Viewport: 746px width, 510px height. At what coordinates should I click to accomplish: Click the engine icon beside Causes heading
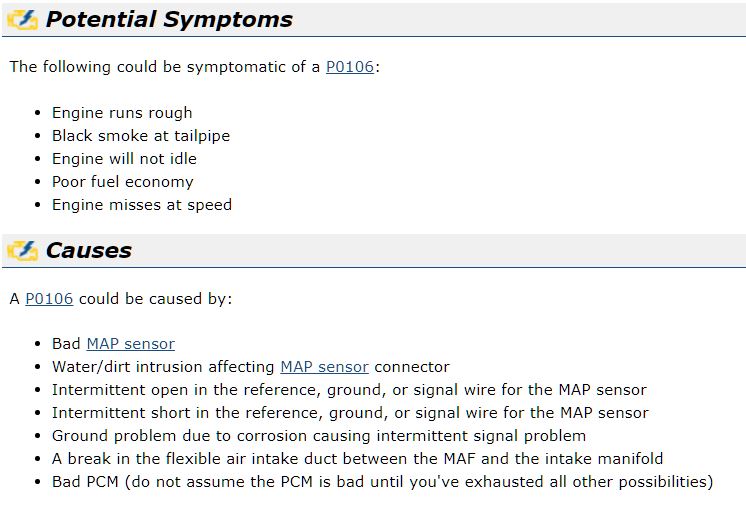(x=22, y=251)
